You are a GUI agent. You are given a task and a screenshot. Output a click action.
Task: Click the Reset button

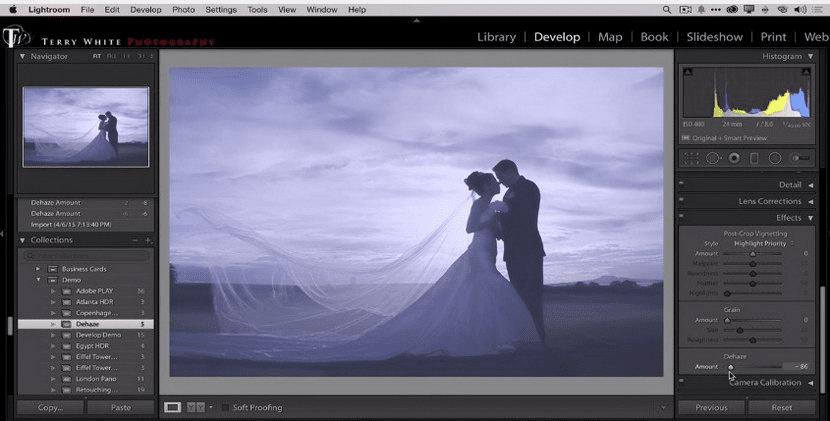(x=782, y=407)
